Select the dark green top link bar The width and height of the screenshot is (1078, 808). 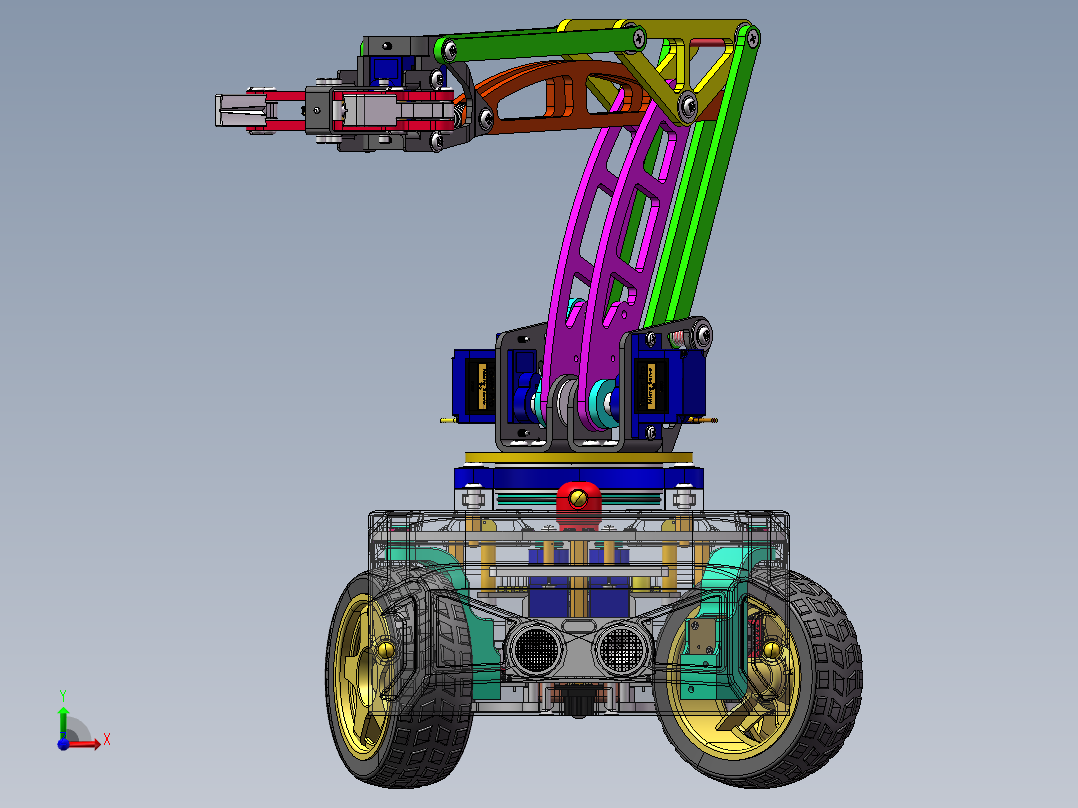543,44
